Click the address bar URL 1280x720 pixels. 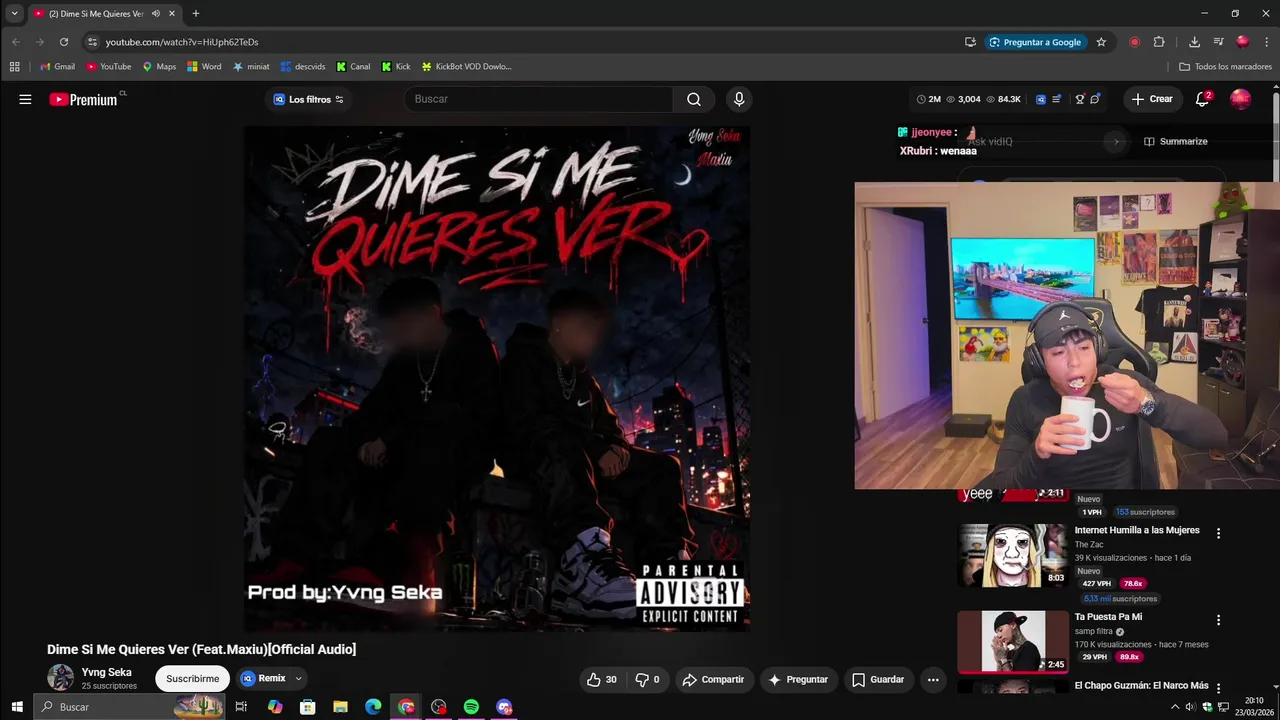coord(182,42)
